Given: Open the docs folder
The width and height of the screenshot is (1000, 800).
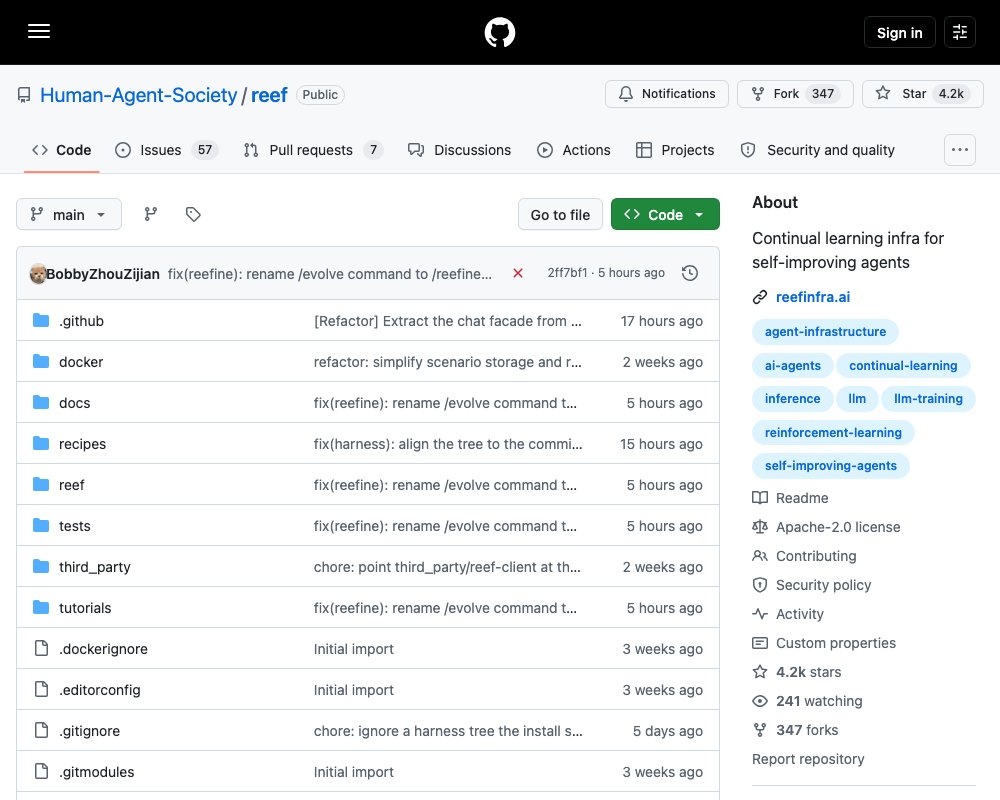Looking at the screenshot, I should pos(75,403).
